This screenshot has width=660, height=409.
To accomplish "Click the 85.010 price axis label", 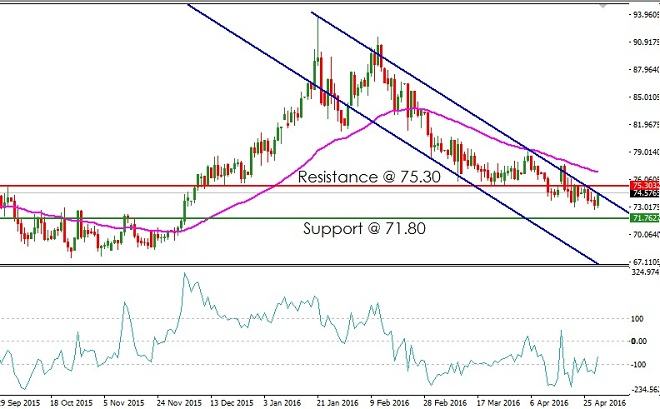I will [646, 97].
